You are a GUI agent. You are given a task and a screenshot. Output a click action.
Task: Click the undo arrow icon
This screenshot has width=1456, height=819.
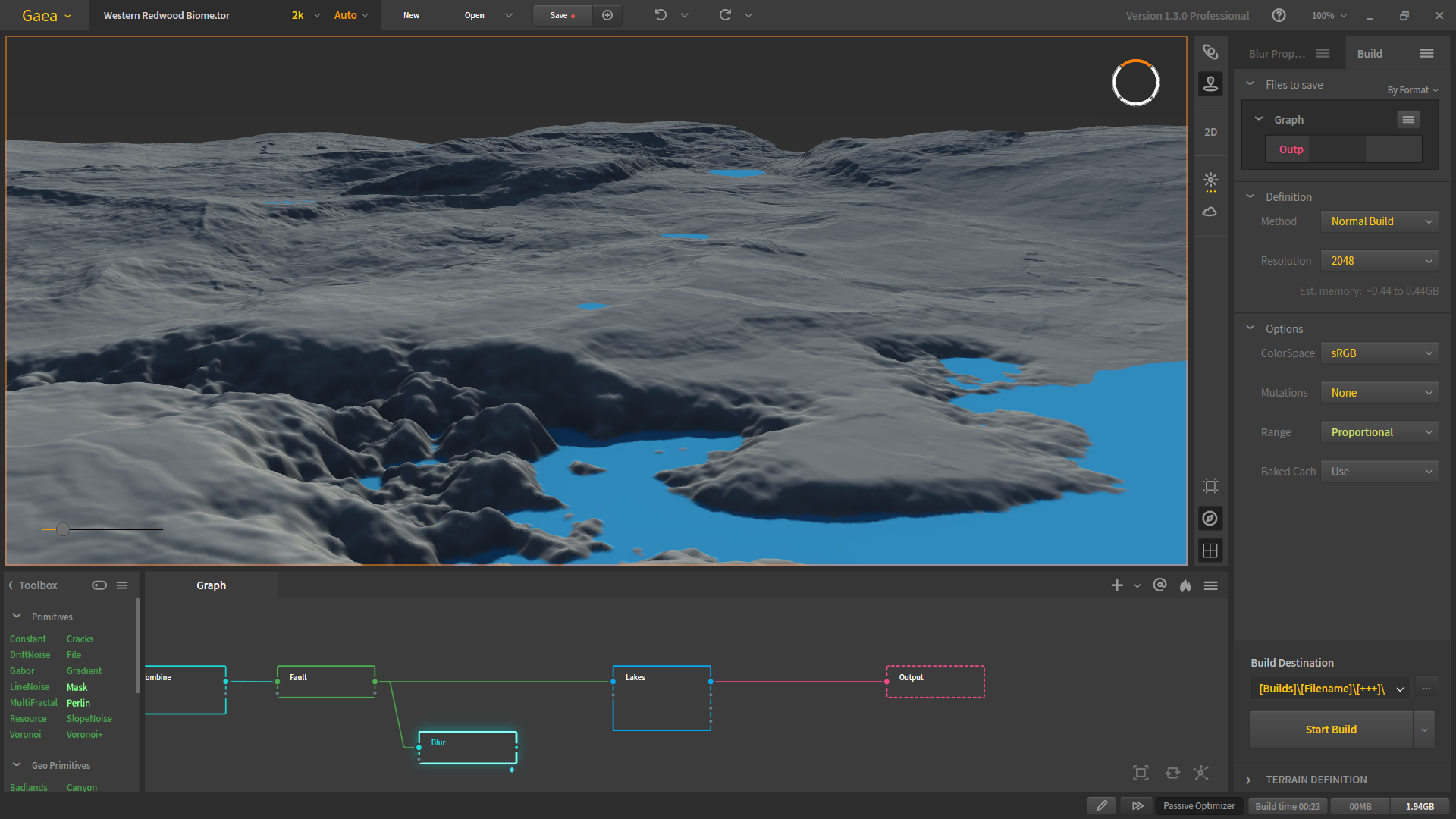tap(661, 15)
